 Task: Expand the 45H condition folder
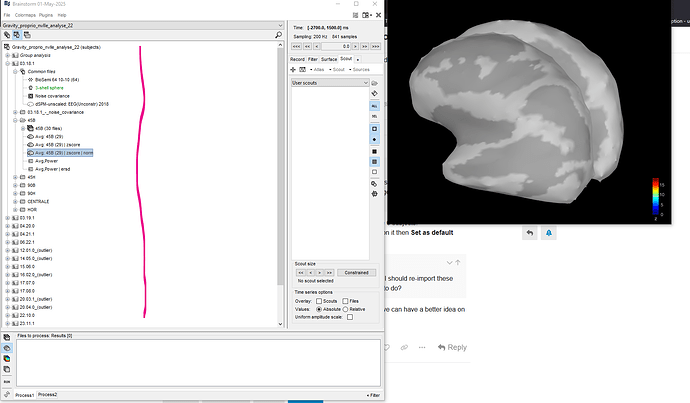[x=15, y=177]
